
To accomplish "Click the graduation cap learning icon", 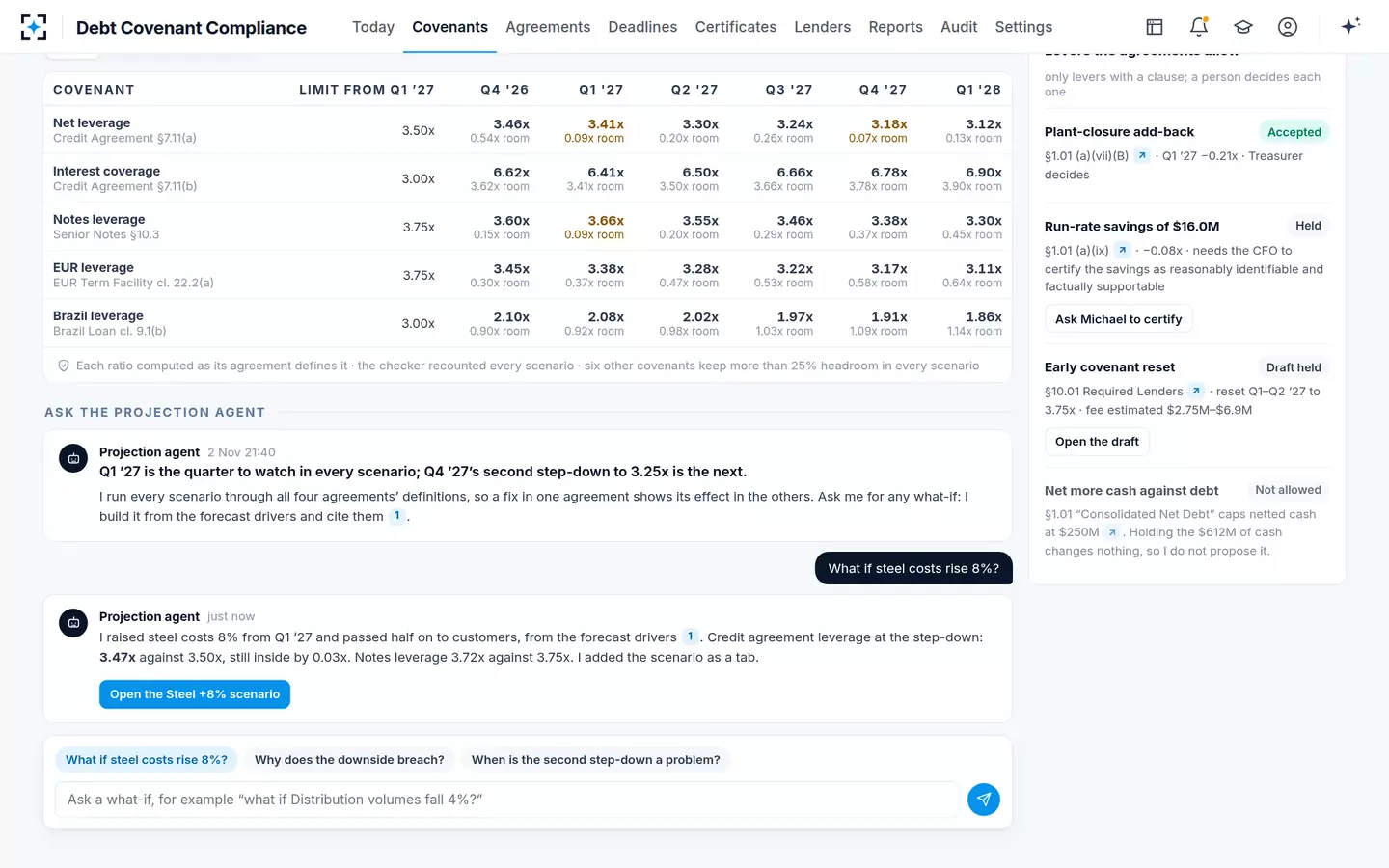I will click(1243, 27).
